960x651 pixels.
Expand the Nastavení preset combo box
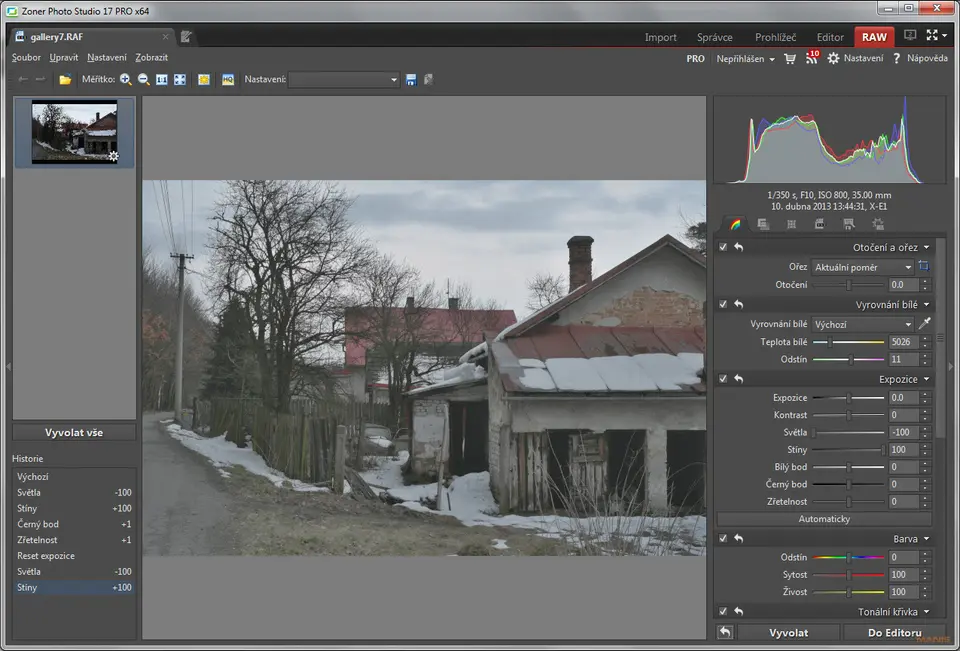tap(344, 79)
